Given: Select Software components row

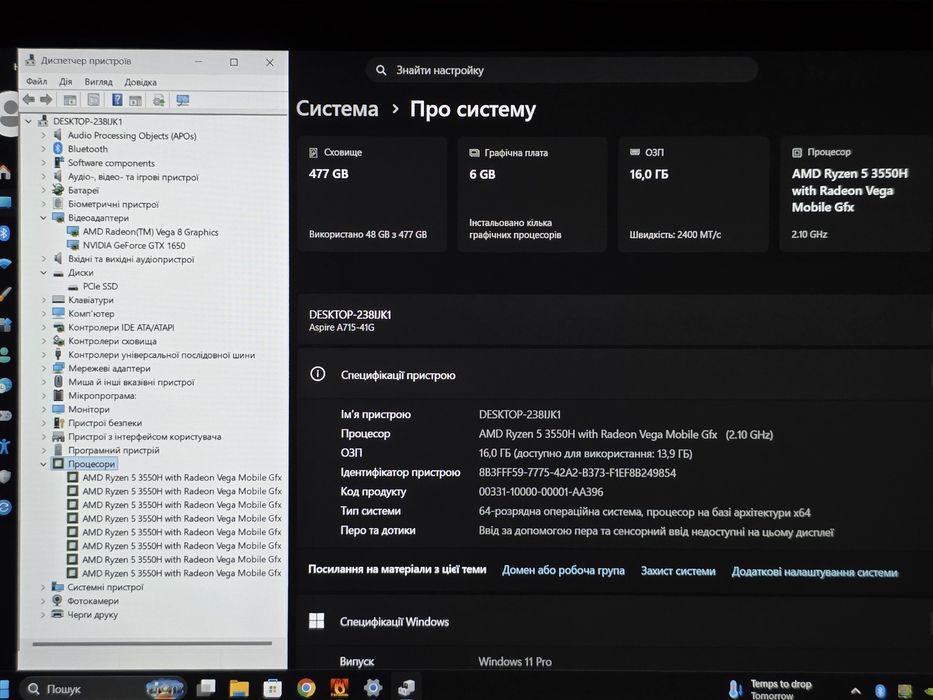Looking at the screenshot, I should [x=111, y=163].
